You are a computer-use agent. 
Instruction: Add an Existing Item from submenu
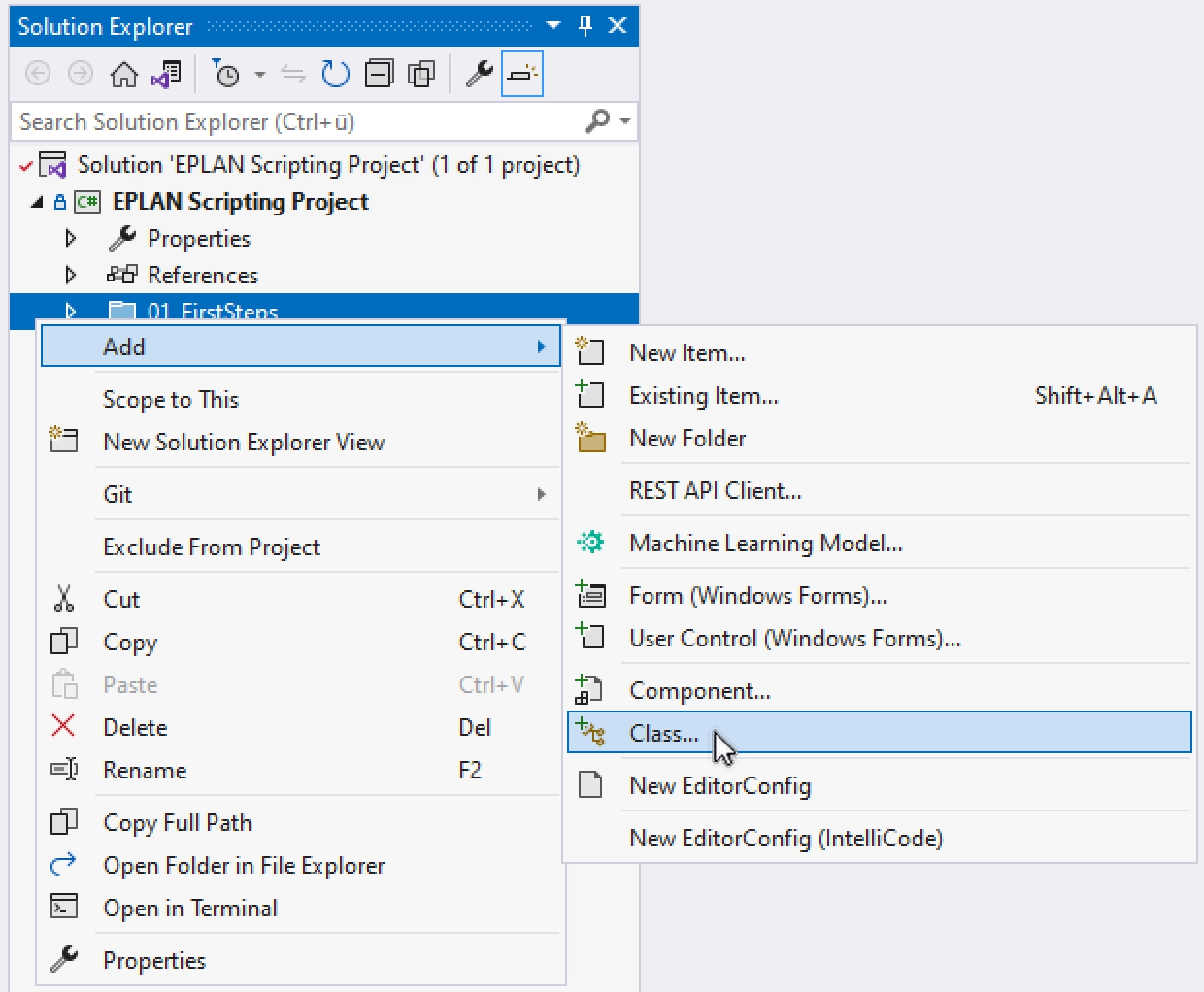pyautogui.click(x=880, y=395)
